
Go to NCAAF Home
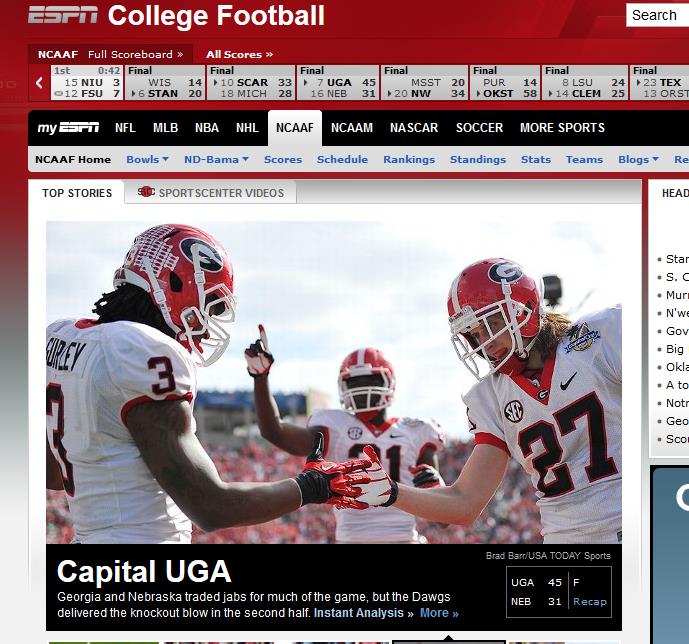pyautogui.click(x=73, y=159)
